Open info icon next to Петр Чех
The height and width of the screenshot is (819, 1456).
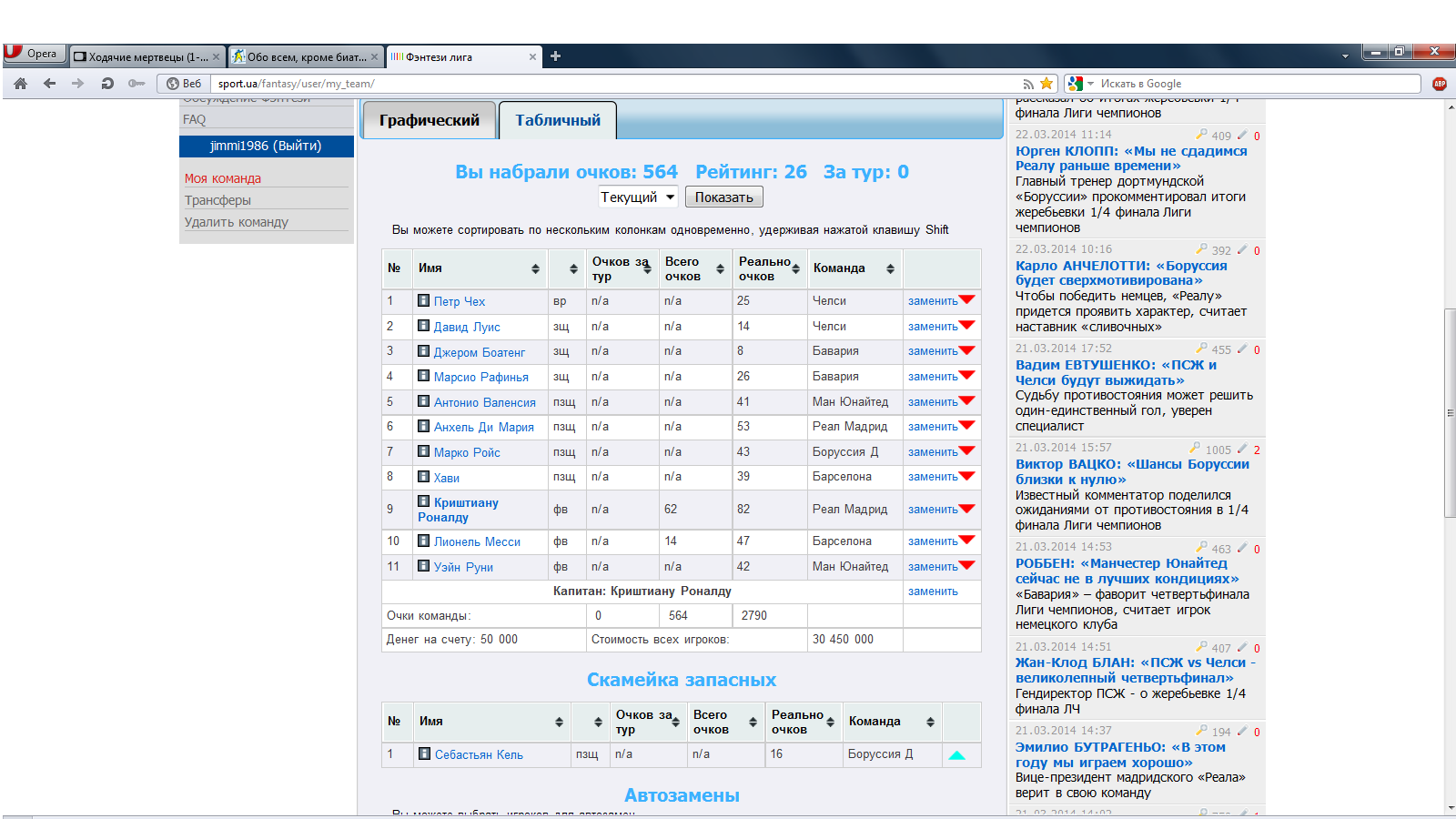click(423, 300)
